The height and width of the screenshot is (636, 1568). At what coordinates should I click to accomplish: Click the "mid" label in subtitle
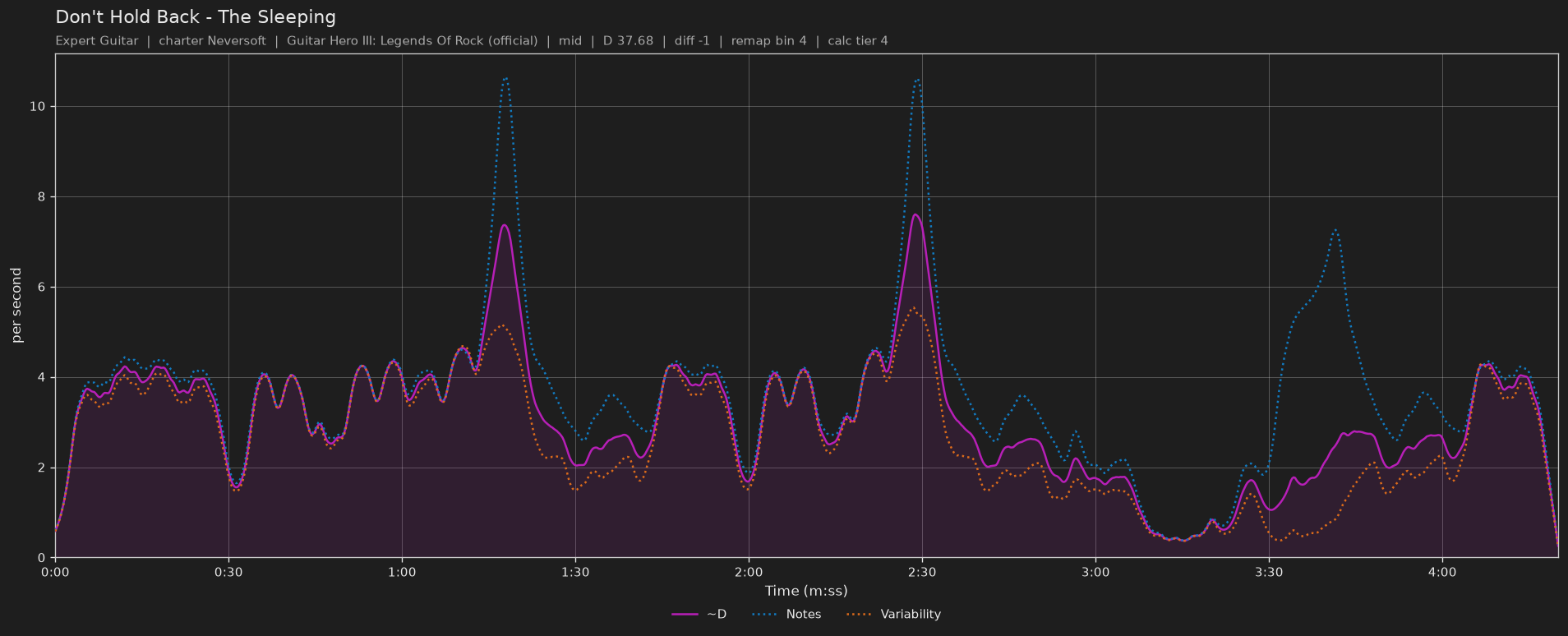[570, 41]
